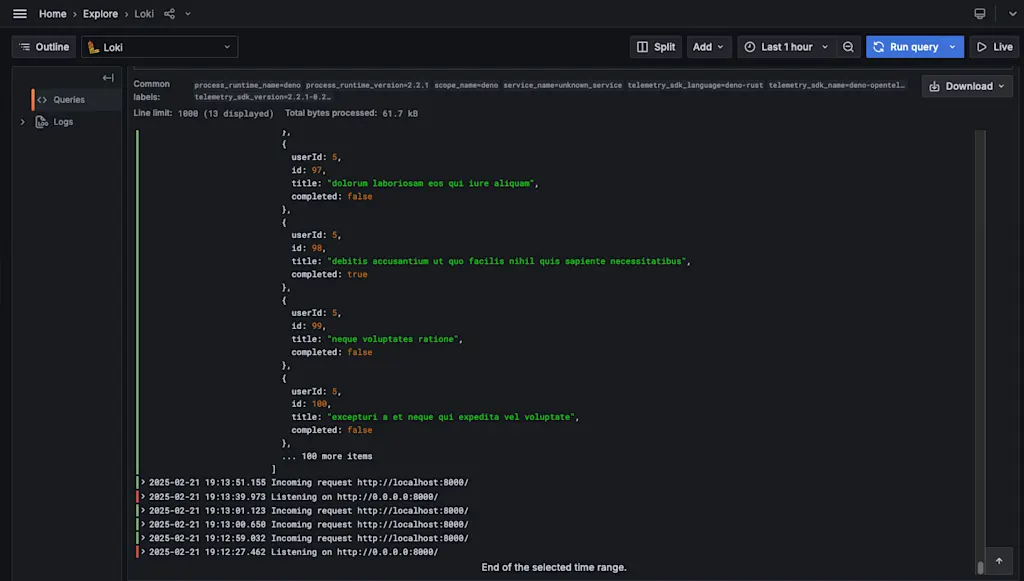Click the Split view button
The image size is (1024, 581).
[656, 47]
